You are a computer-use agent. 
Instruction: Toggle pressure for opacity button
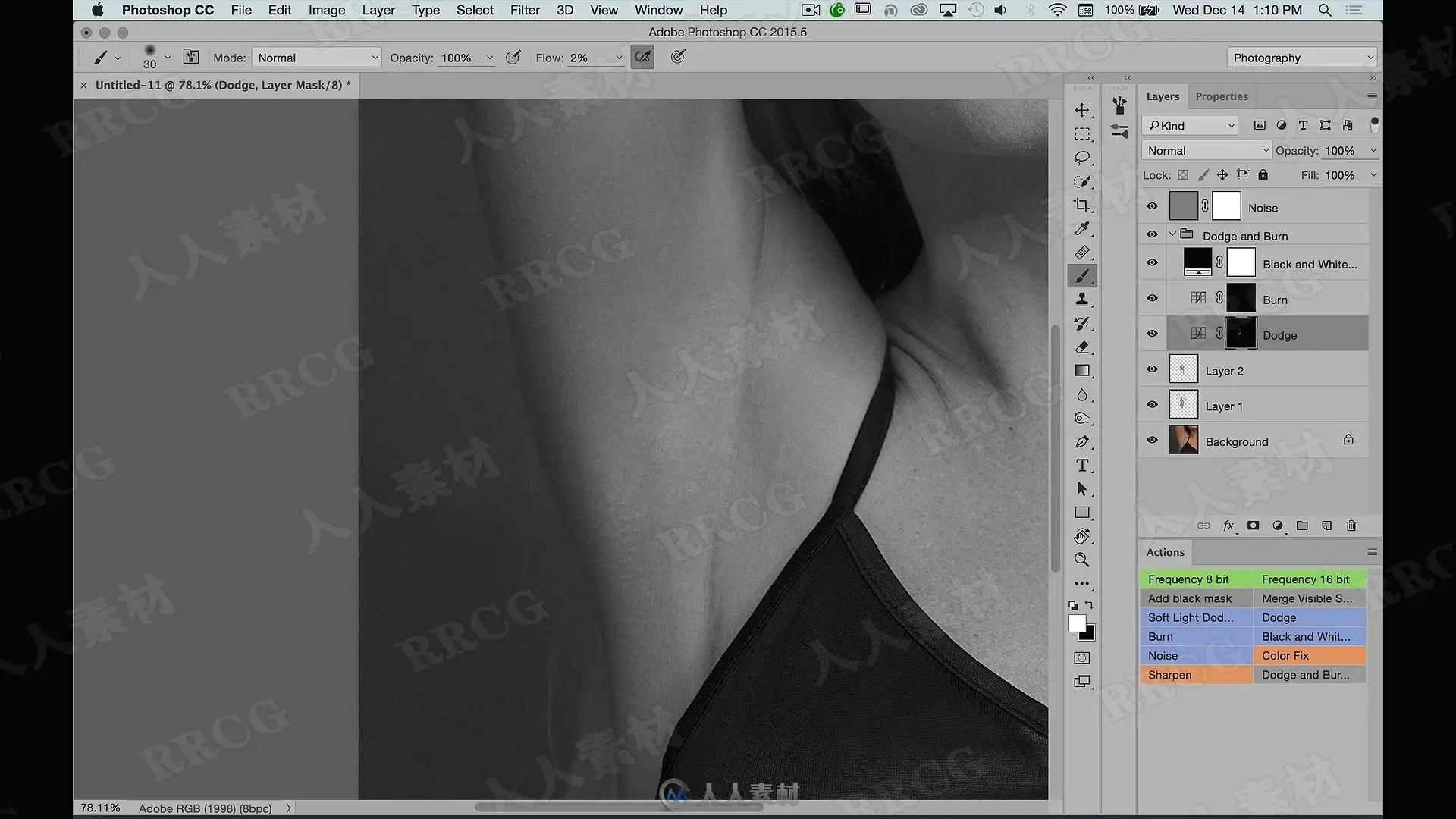click(x=513, y=57)
